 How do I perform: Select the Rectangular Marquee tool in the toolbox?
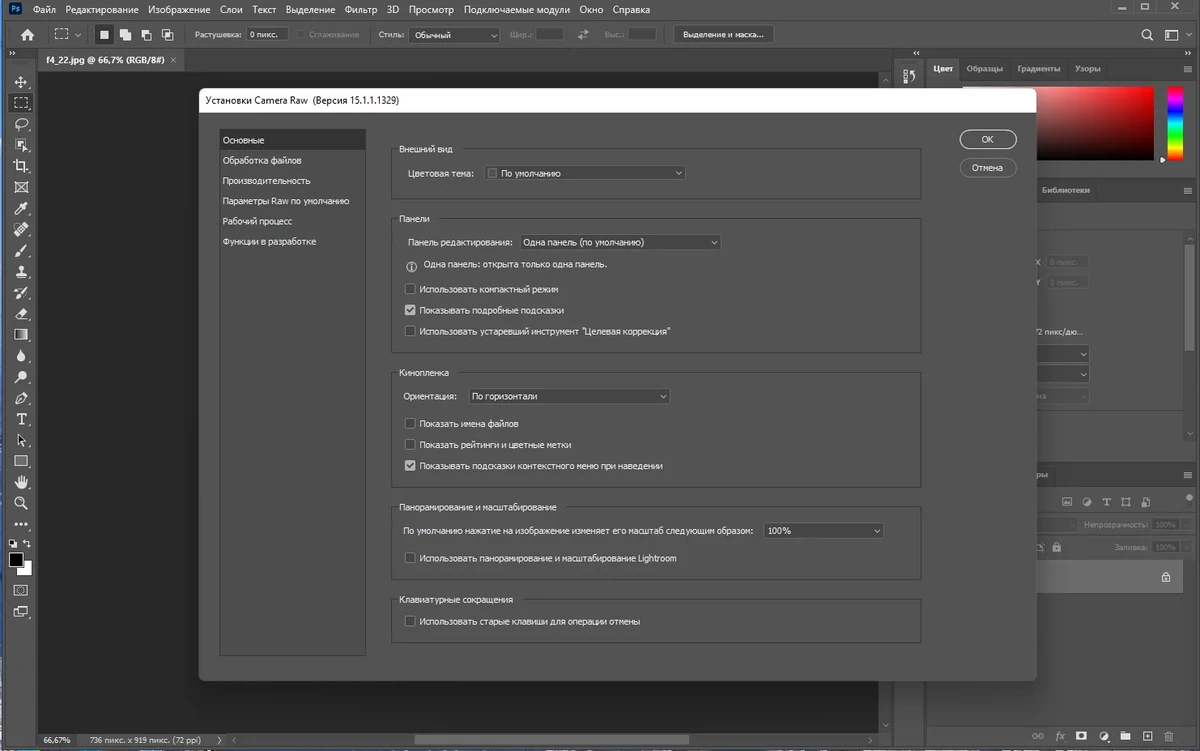(x=21, y=103)
